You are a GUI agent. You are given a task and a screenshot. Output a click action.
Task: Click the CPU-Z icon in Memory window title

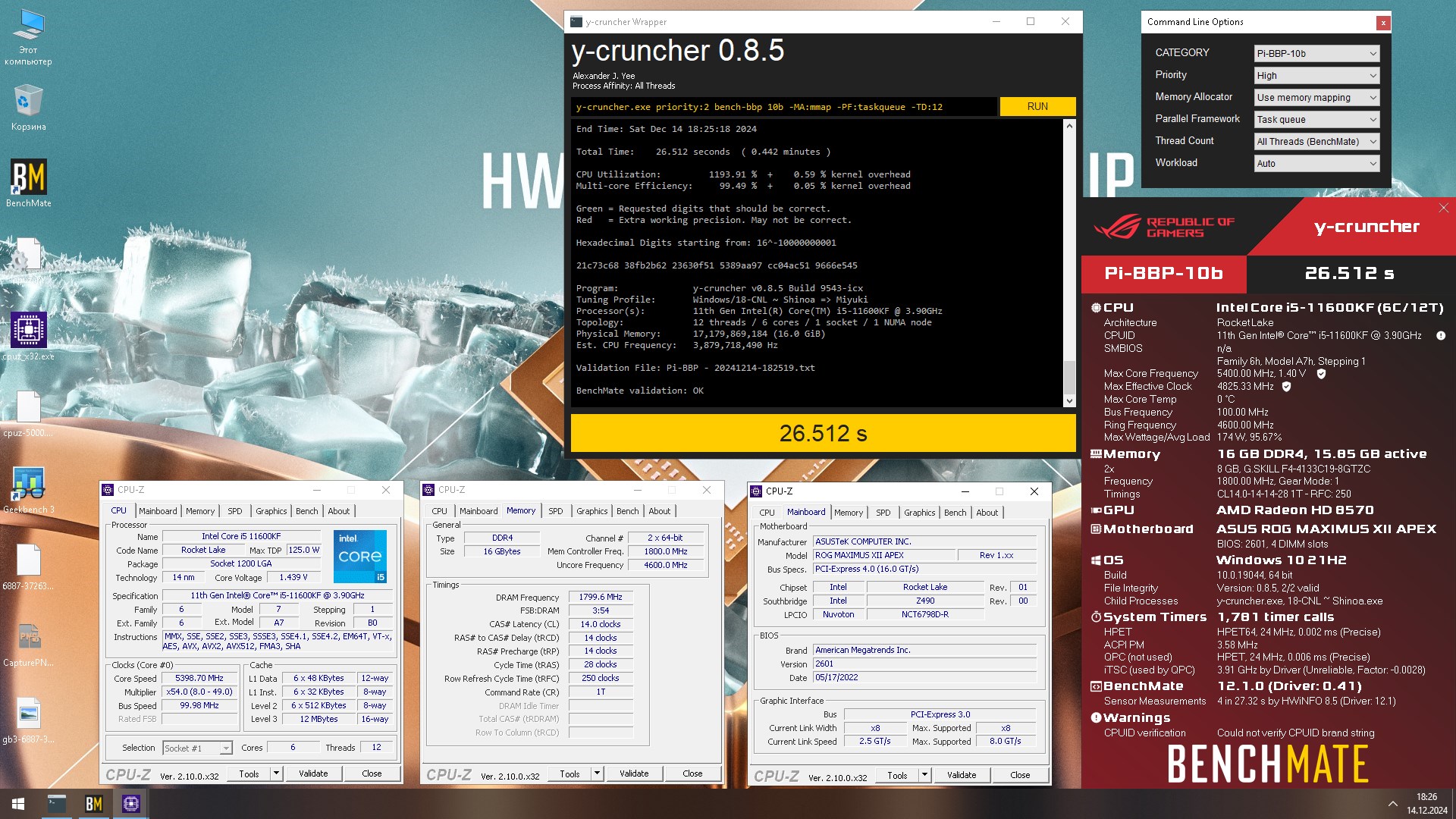428,490
